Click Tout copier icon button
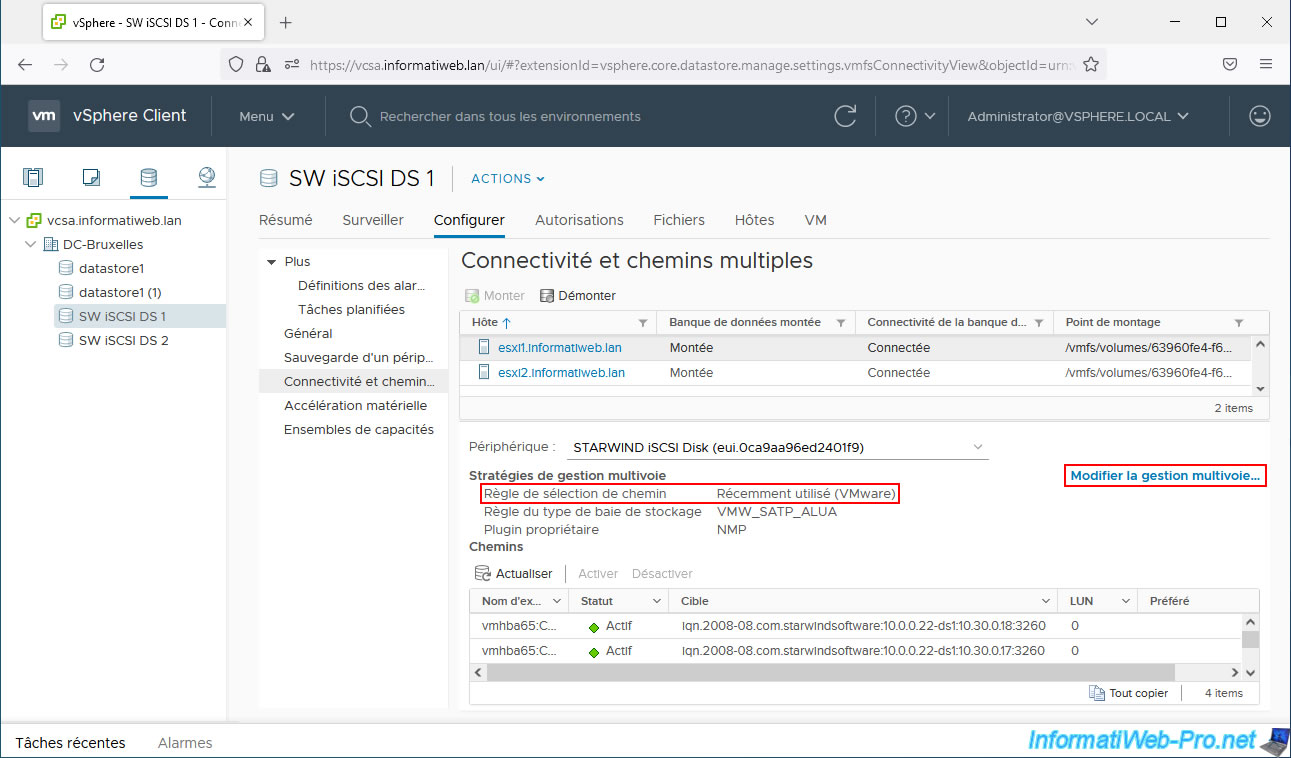 pyautogui.click(x=1128, y=693)
